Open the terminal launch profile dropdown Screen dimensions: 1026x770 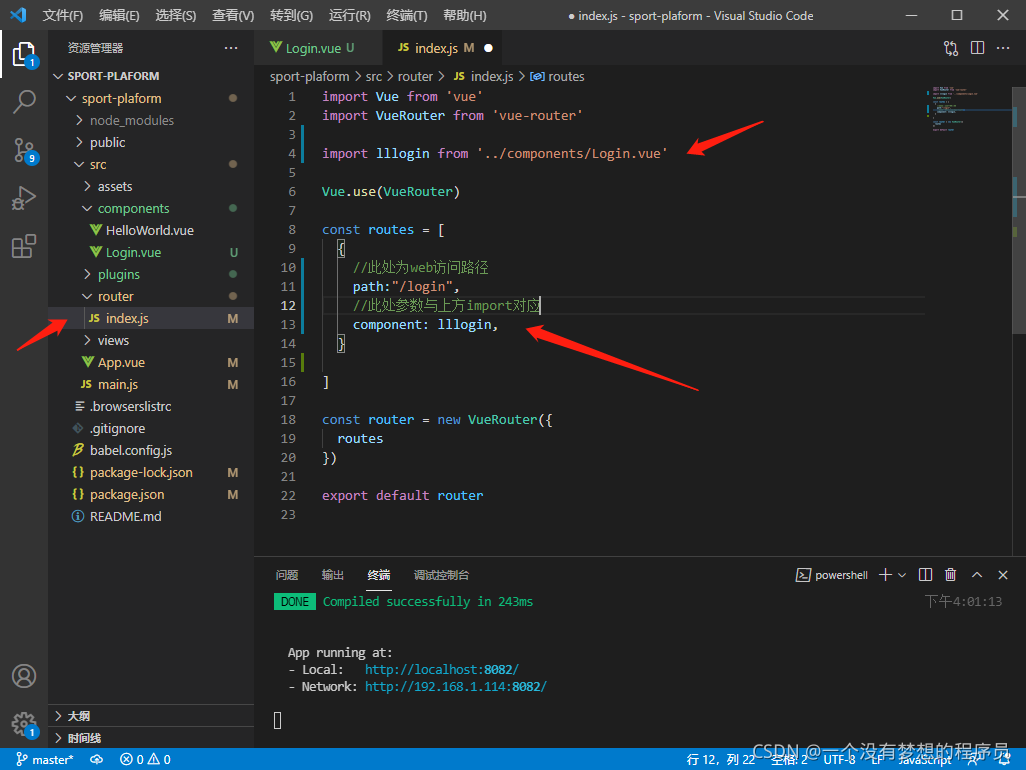coord(902,574)
